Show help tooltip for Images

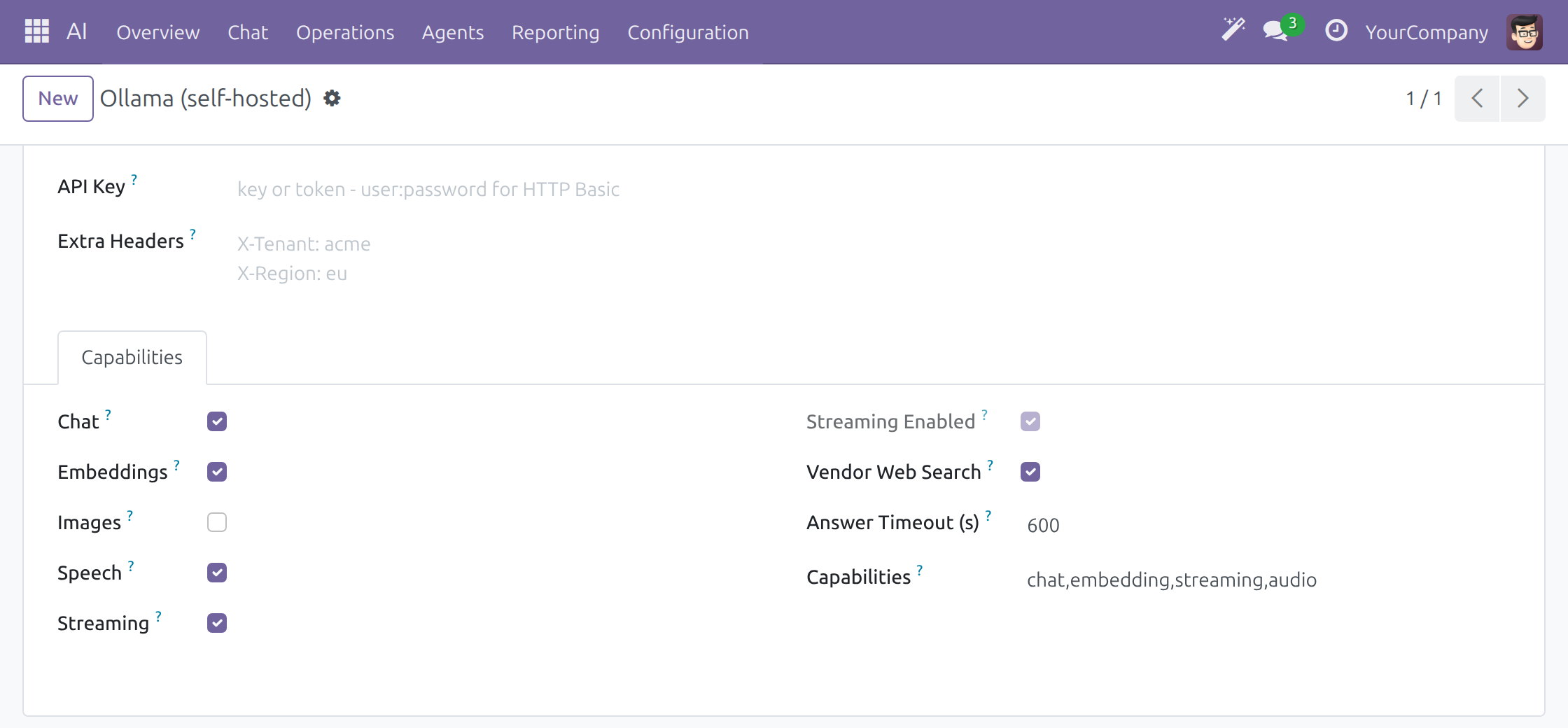coord(129,515)
